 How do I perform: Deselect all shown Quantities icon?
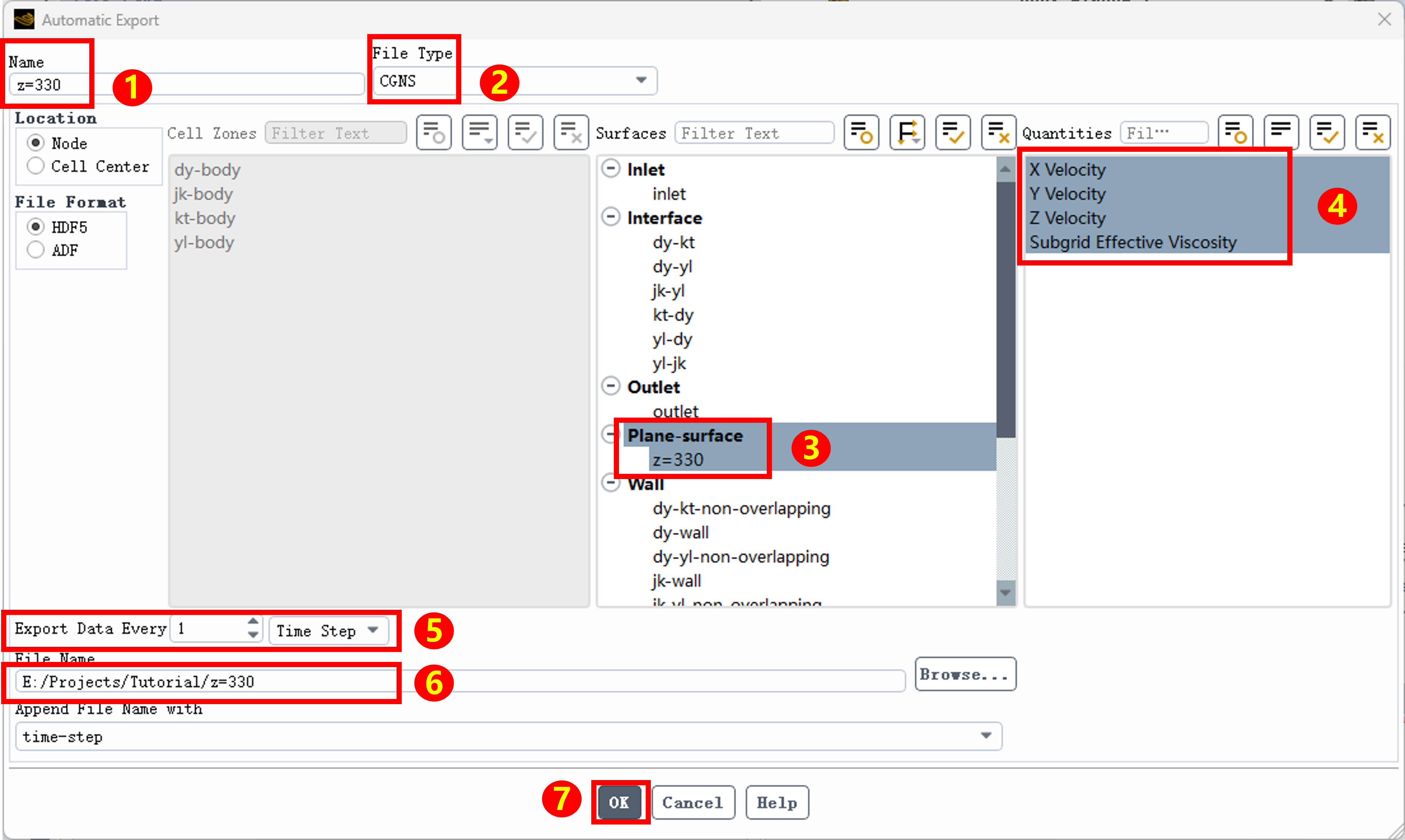tap(1373, 133)
